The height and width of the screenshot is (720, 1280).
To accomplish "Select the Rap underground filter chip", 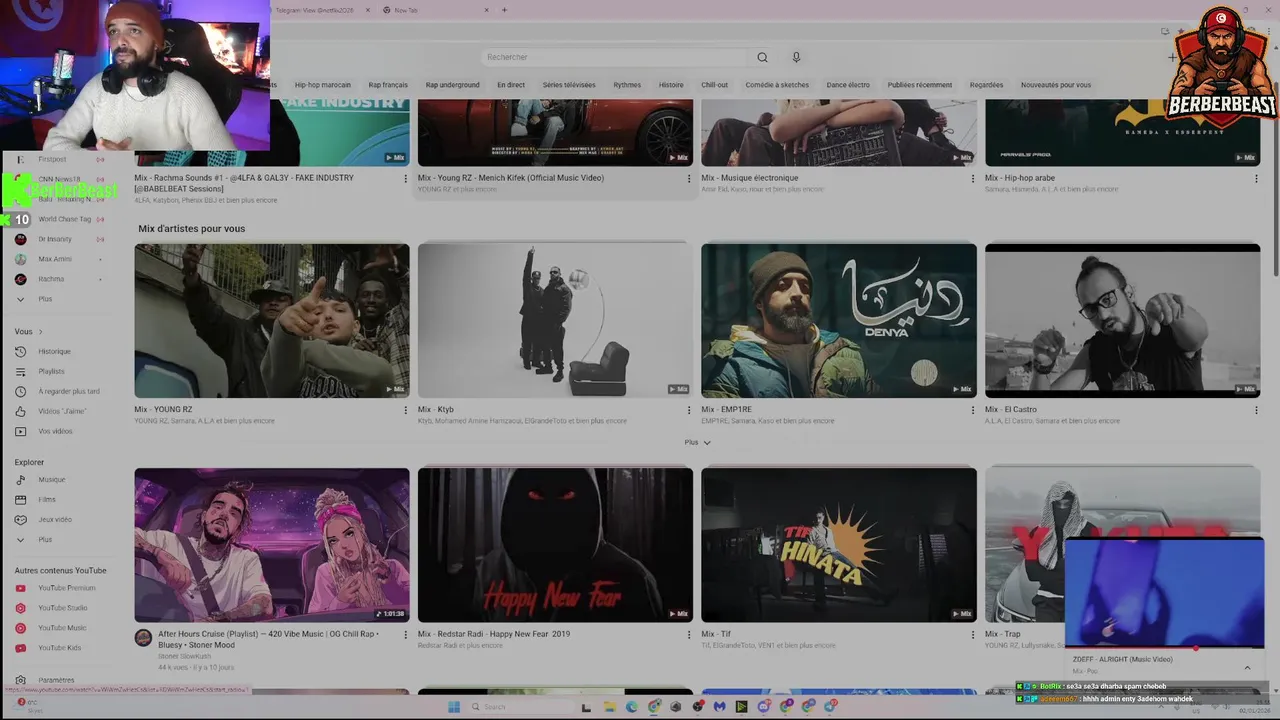I will (452, 85).
